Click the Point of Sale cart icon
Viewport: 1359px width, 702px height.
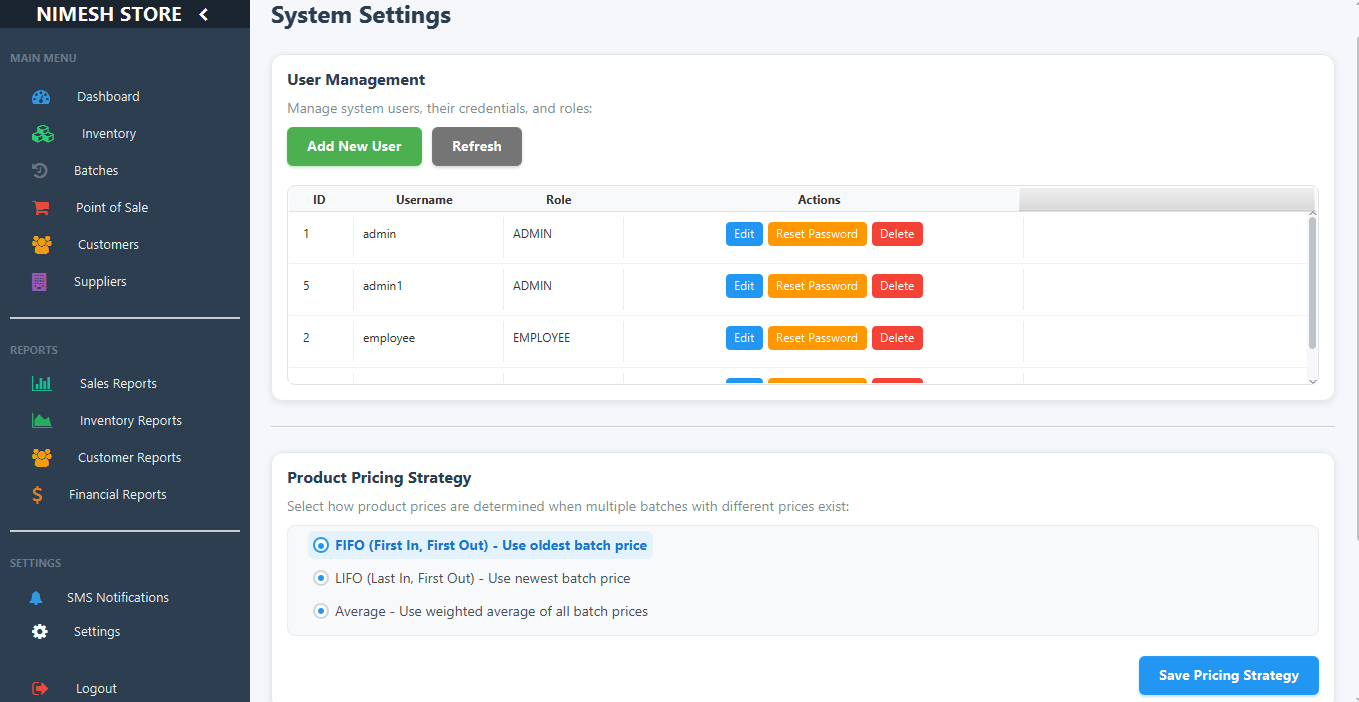(41, 208)
